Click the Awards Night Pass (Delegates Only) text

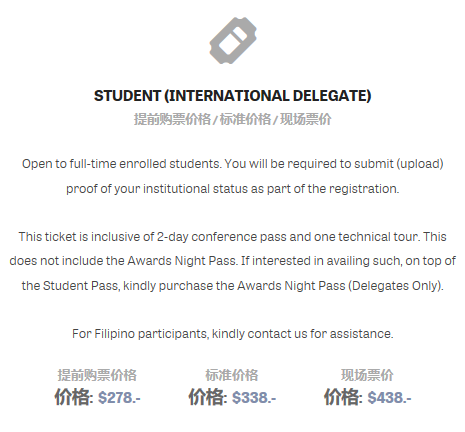coord(340,286)
